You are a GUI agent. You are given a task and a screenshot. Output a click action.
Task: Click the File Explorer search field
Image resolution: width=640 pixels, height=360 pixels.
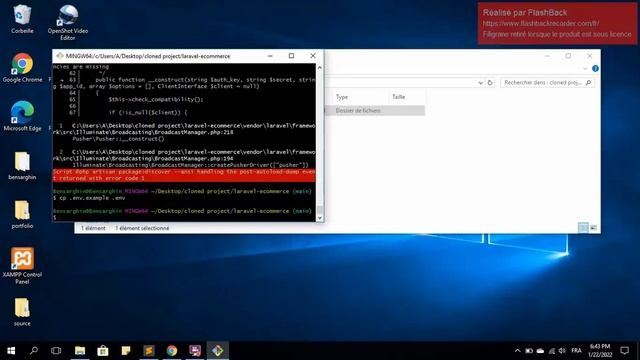coord(547,82)
